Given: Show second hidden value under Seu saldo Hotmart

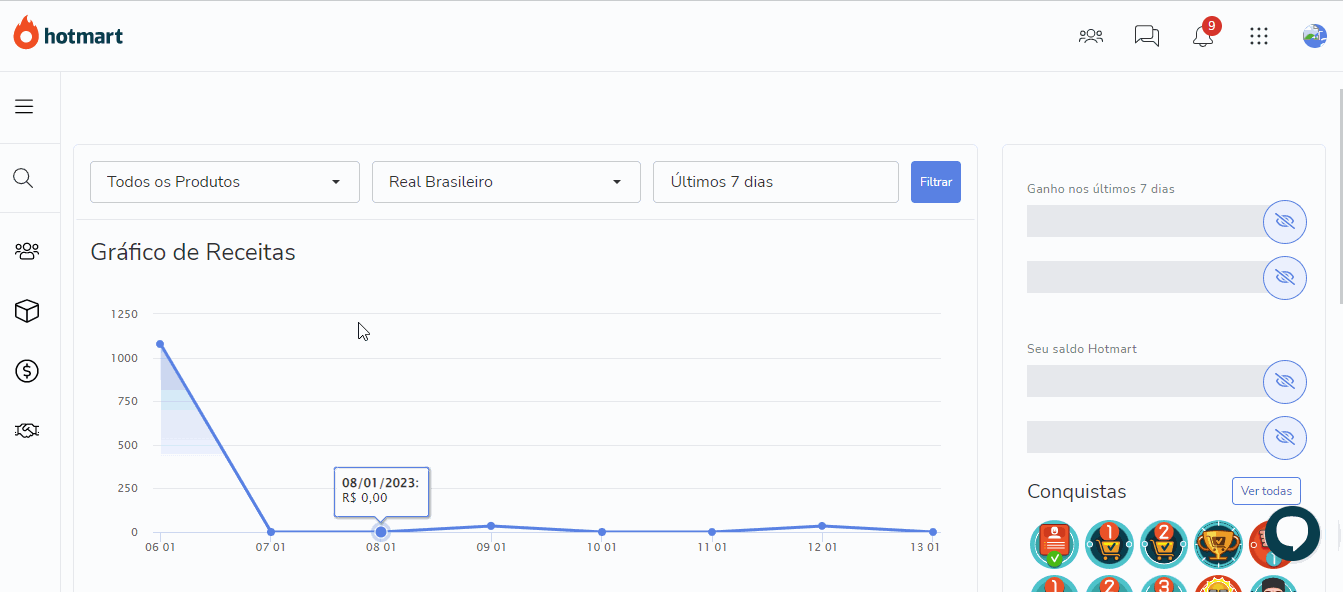Looking at the screenshot, I should tap(1285, 437).
